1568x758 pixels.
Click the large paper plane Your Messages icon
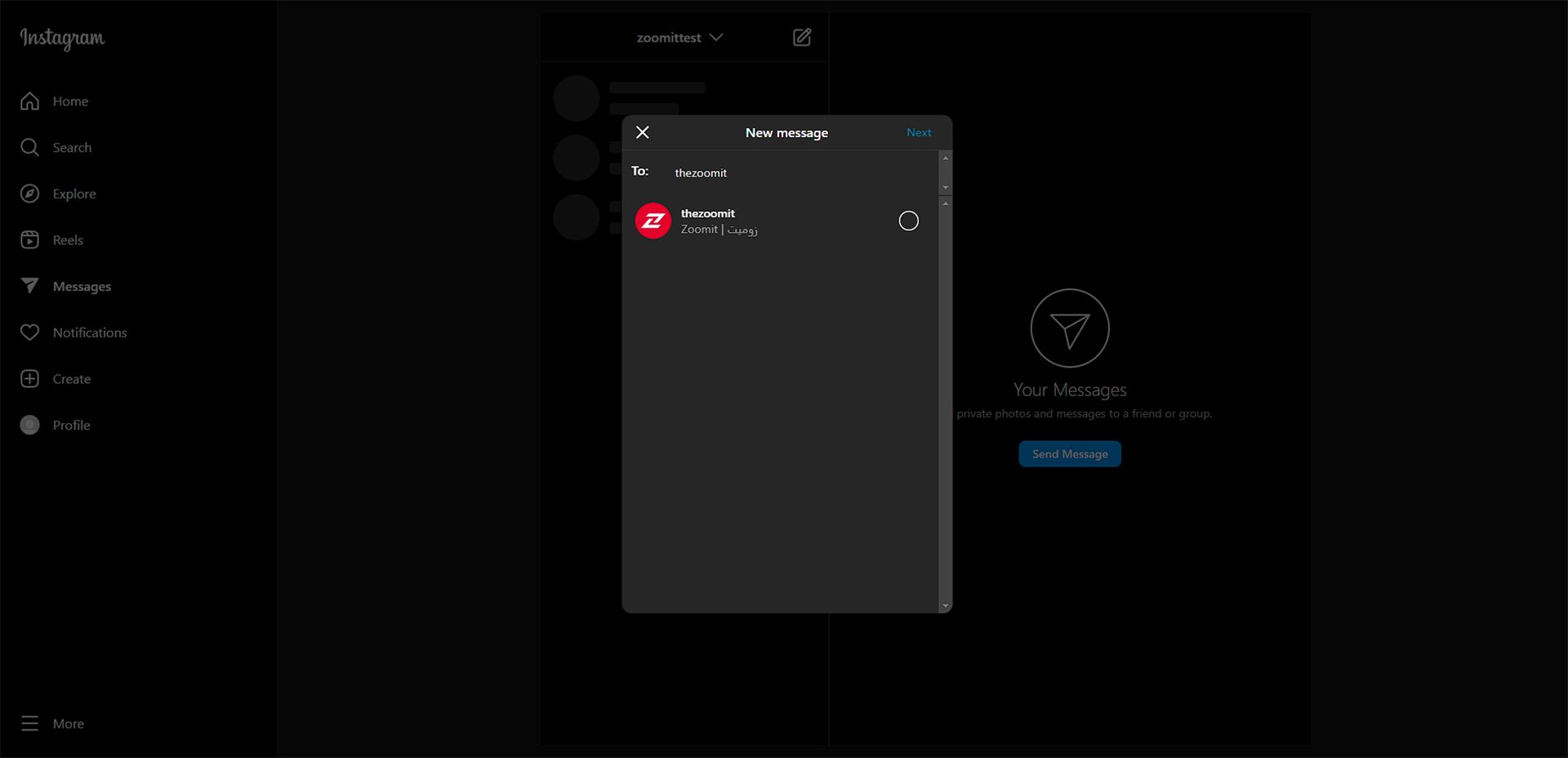pyautogui.click(x=1070, y=328)
